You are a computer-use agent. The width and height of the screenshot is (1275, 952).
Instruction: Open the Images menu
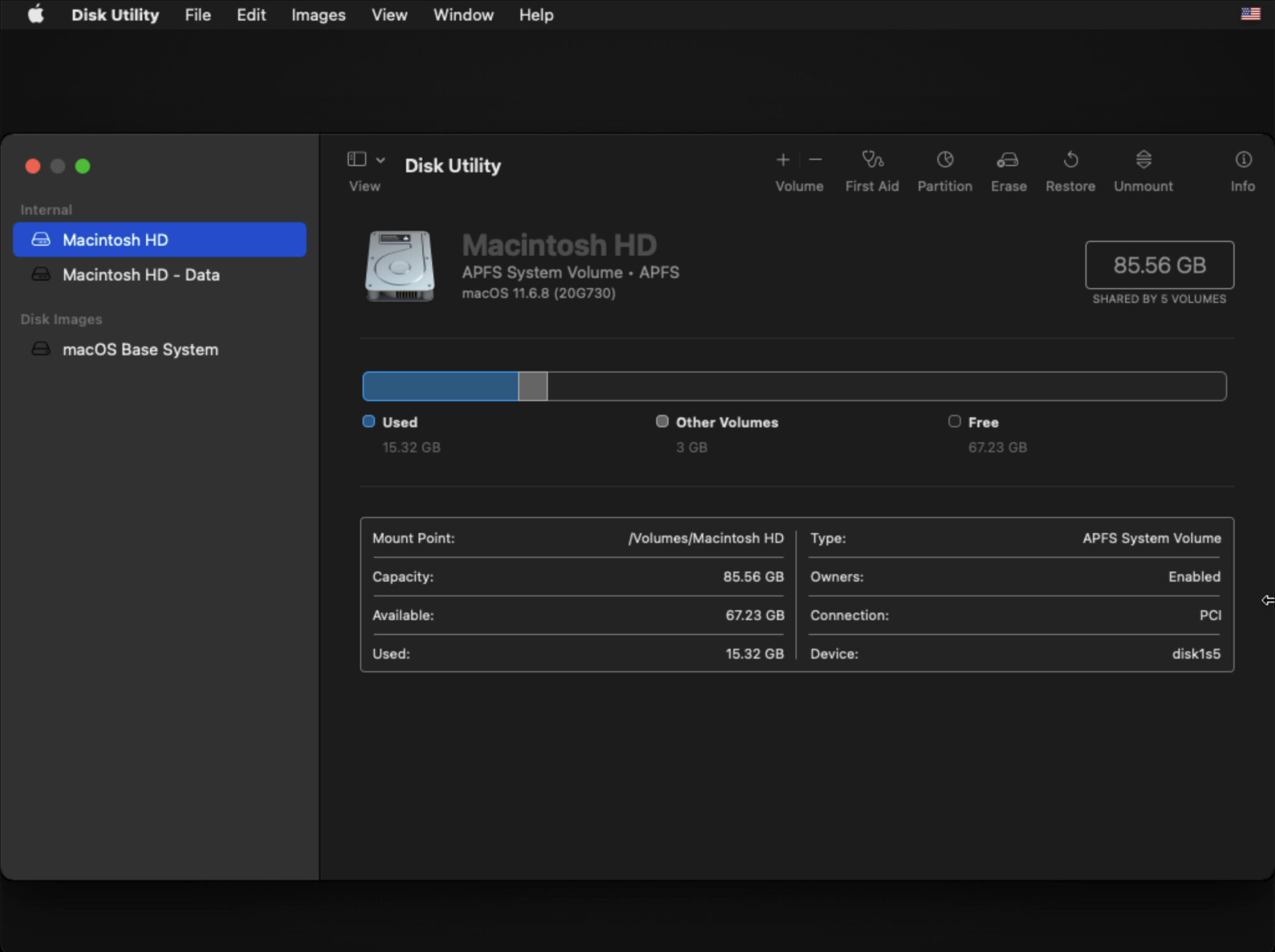point(318,15)
